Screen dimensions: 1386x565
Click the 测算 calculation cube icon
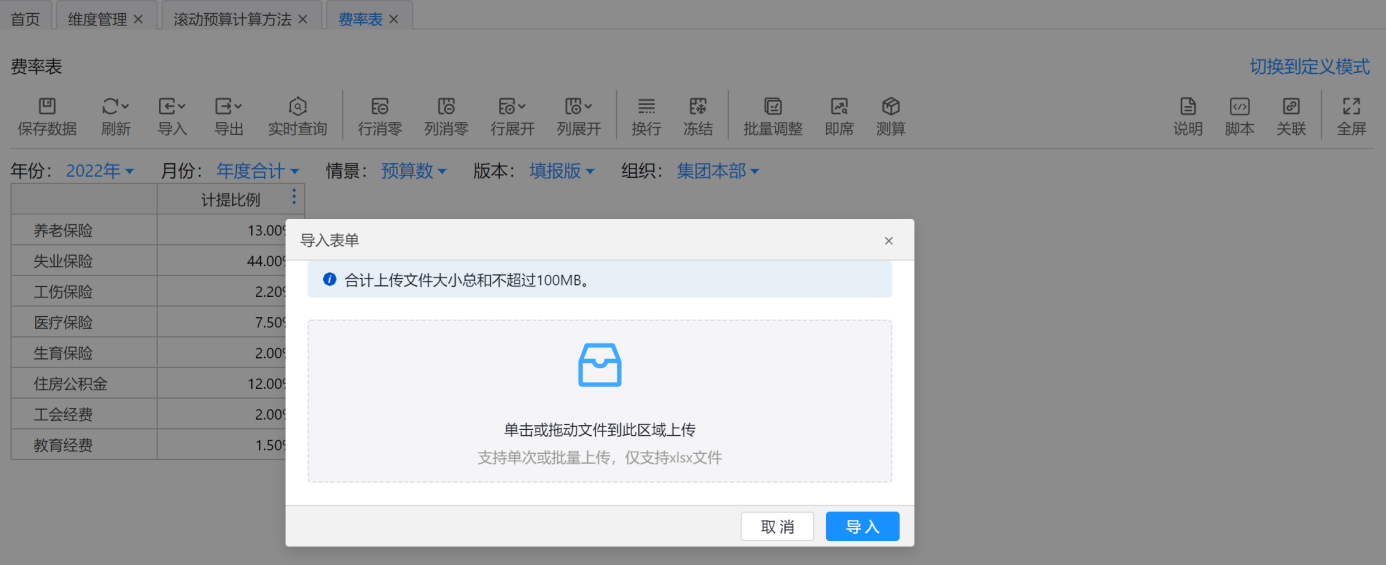coord(890,107)
